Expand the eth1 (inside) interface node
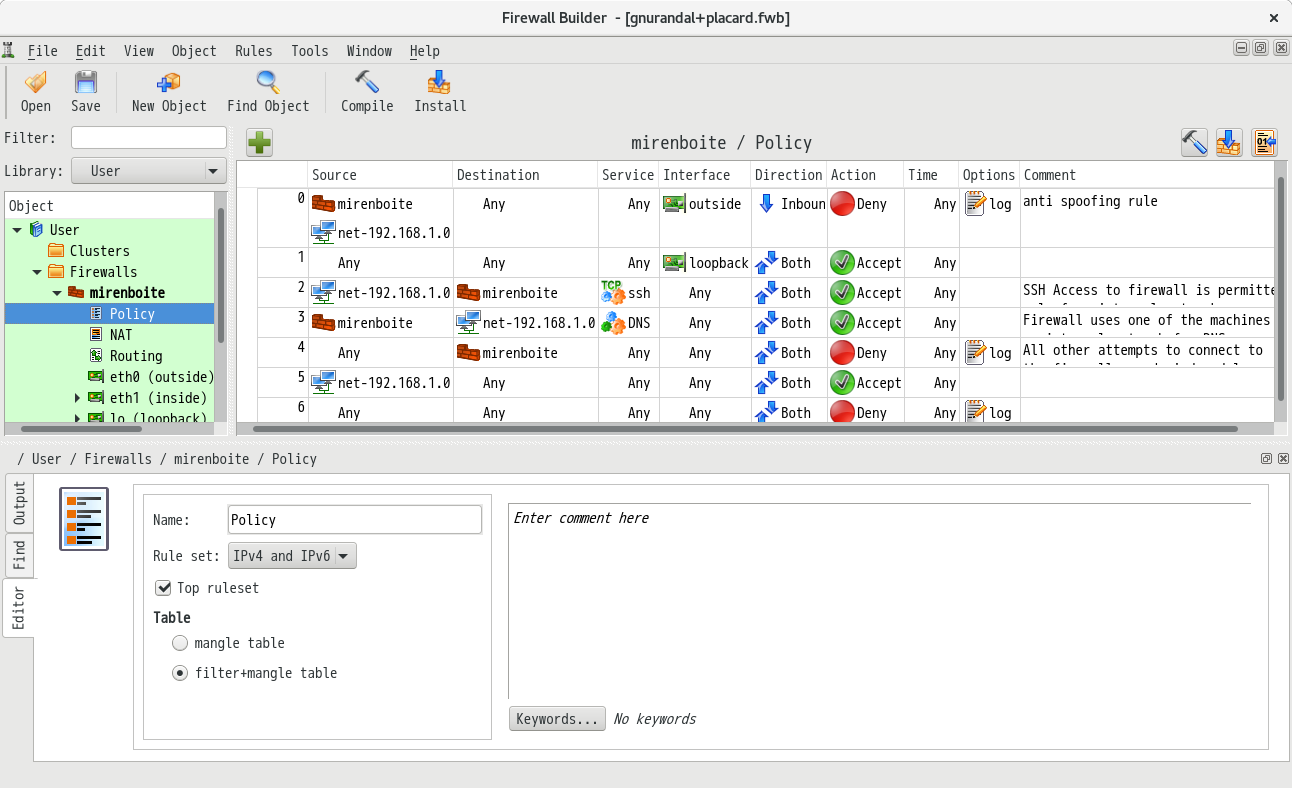The image size is (1292, 788). coord(78,398)
